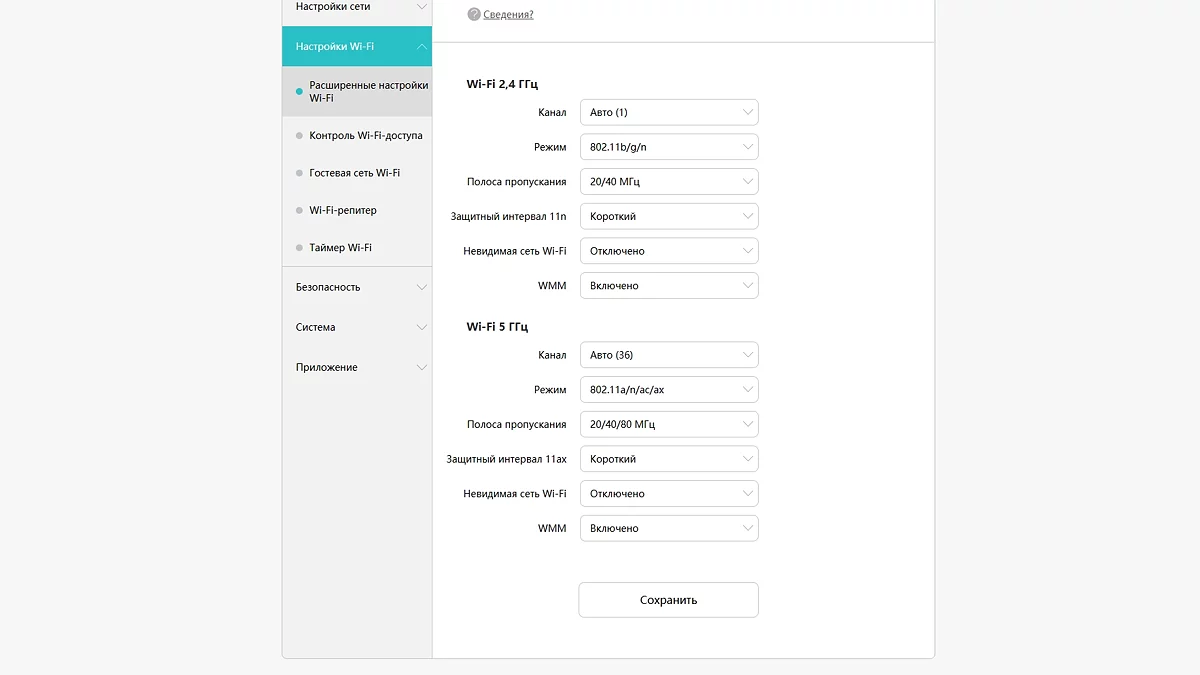Open the 802.11a/n/ac/ax mode dropdown
1200x675 pixels.
tap(668, 390)
